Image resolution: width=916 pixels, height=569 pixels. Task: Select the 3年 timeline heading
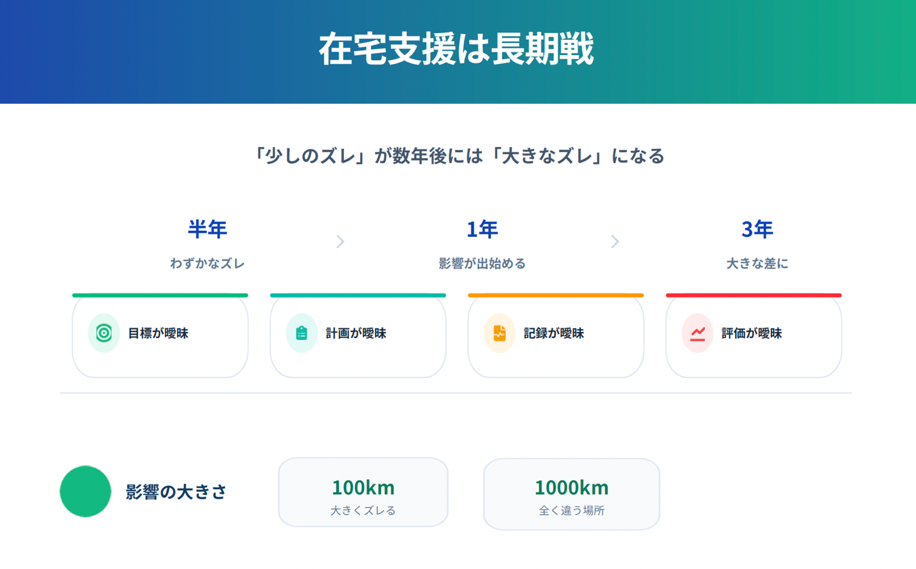(757, 229)
